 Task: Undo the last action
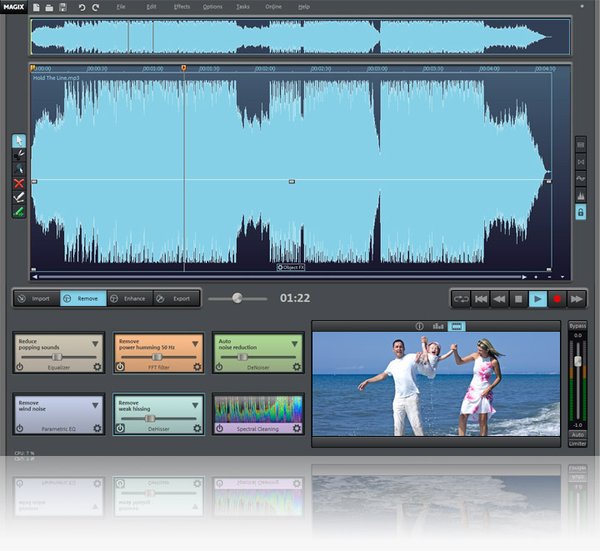point(82,7)
